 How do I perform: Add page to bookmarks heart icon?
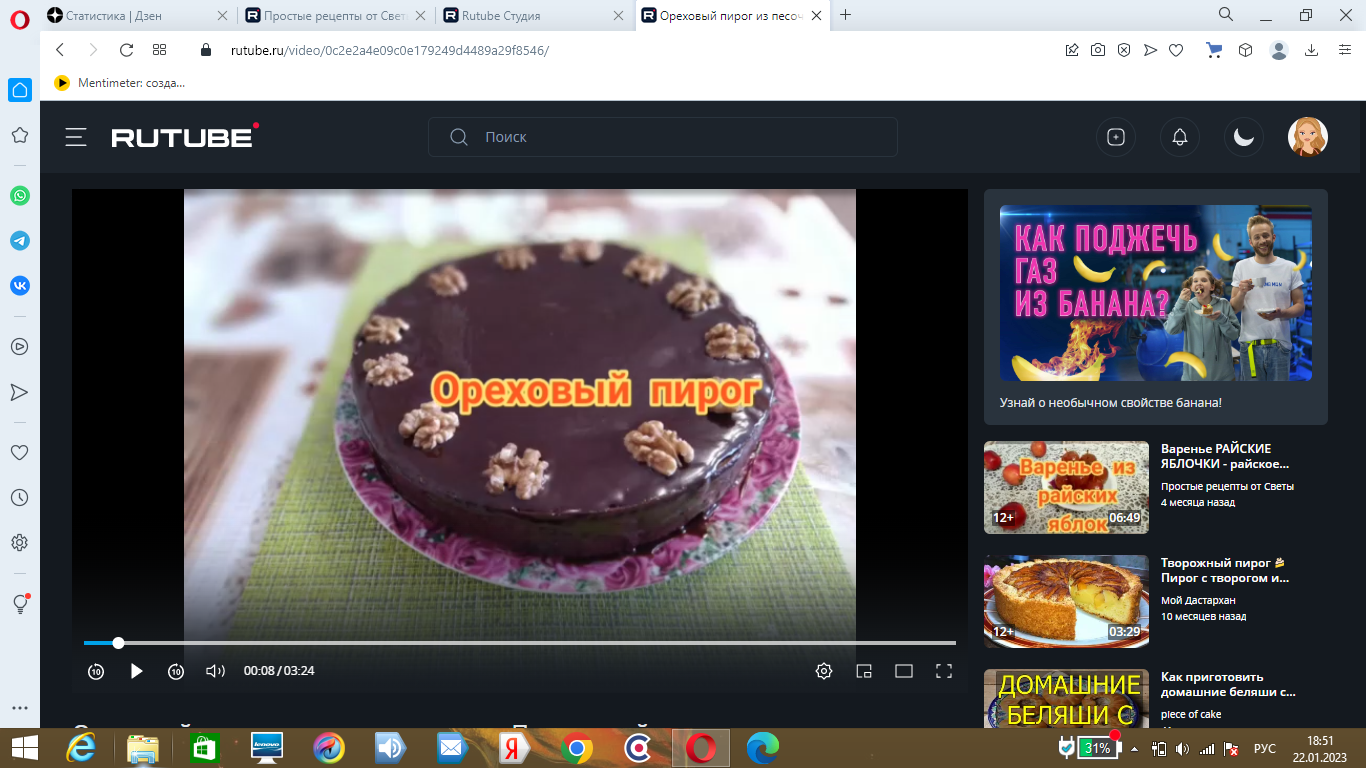click(1177, 50)
